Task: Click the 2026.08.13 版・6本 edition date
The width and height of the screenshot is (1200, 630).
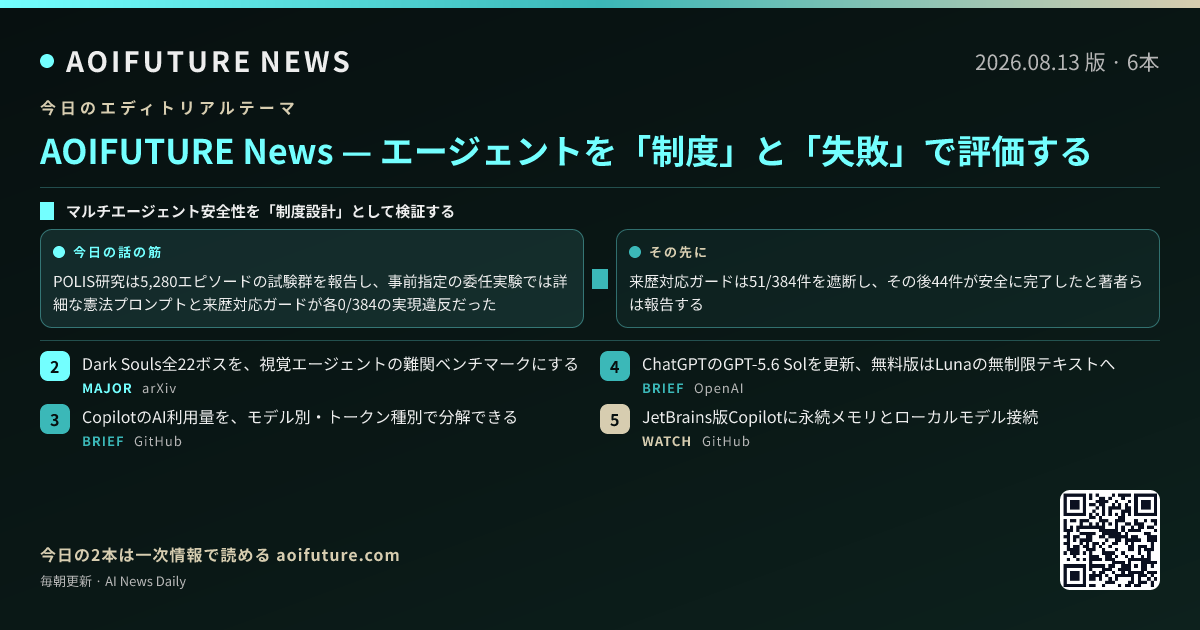Action: click(x=1067, y=62)
